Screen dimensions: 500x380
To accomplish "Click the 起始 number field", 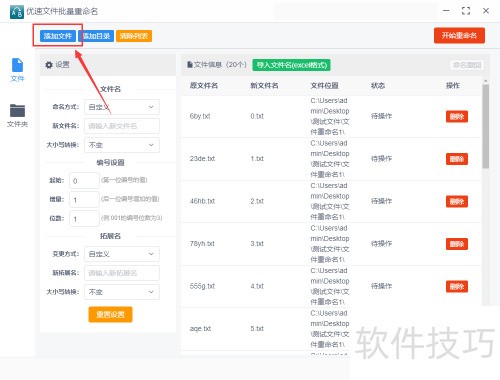I will coord(84,181).
